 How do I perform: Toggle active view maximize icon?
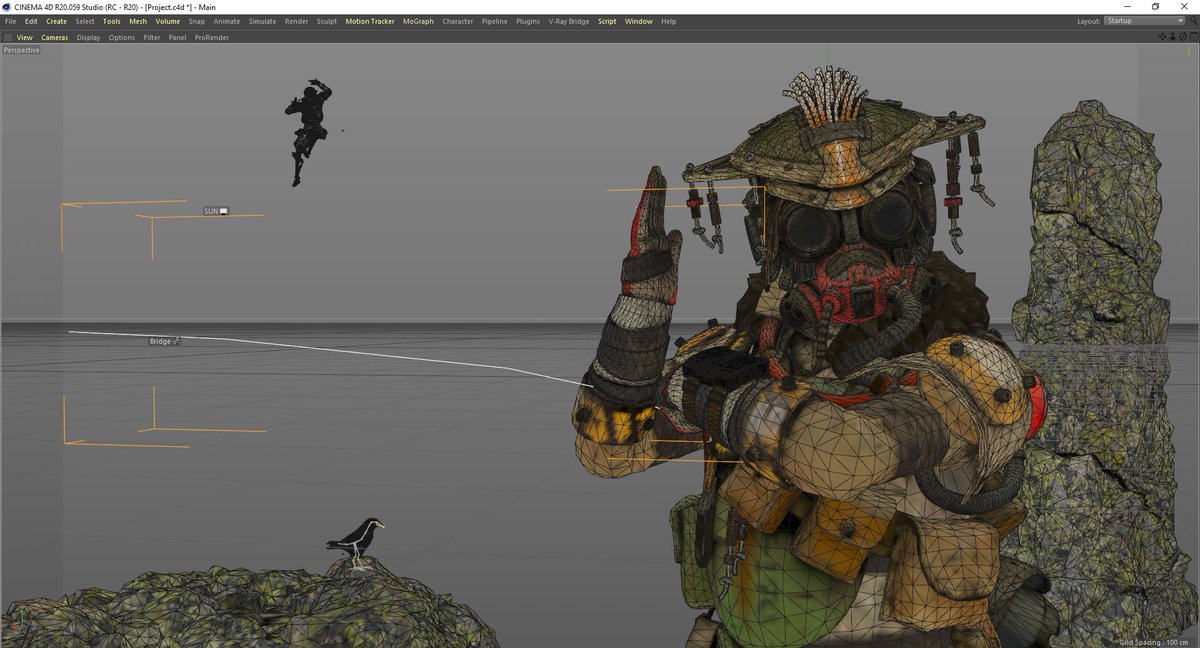tap(1194, 37)
